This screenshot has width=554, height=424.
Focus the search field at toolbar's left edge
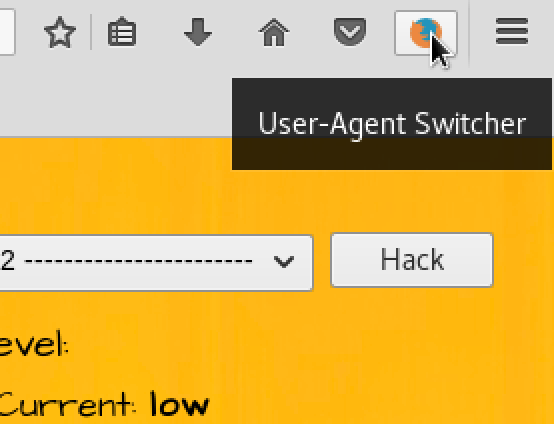(x=7, y=32)
